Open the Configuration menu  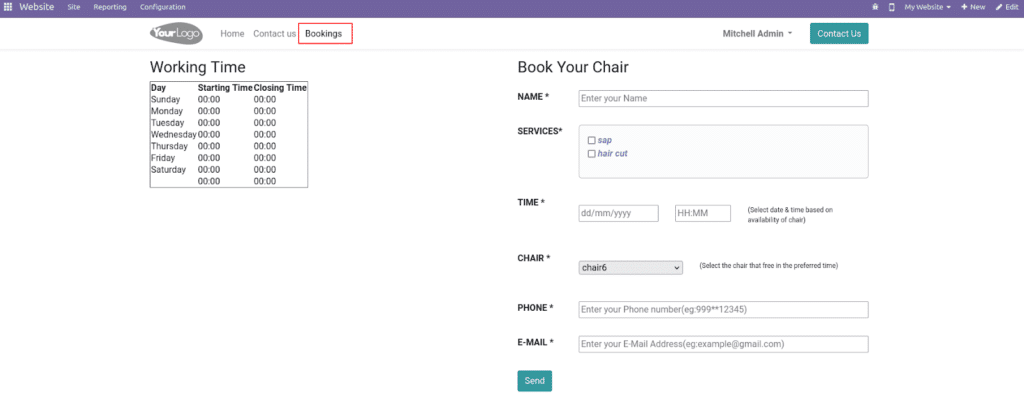162,7
